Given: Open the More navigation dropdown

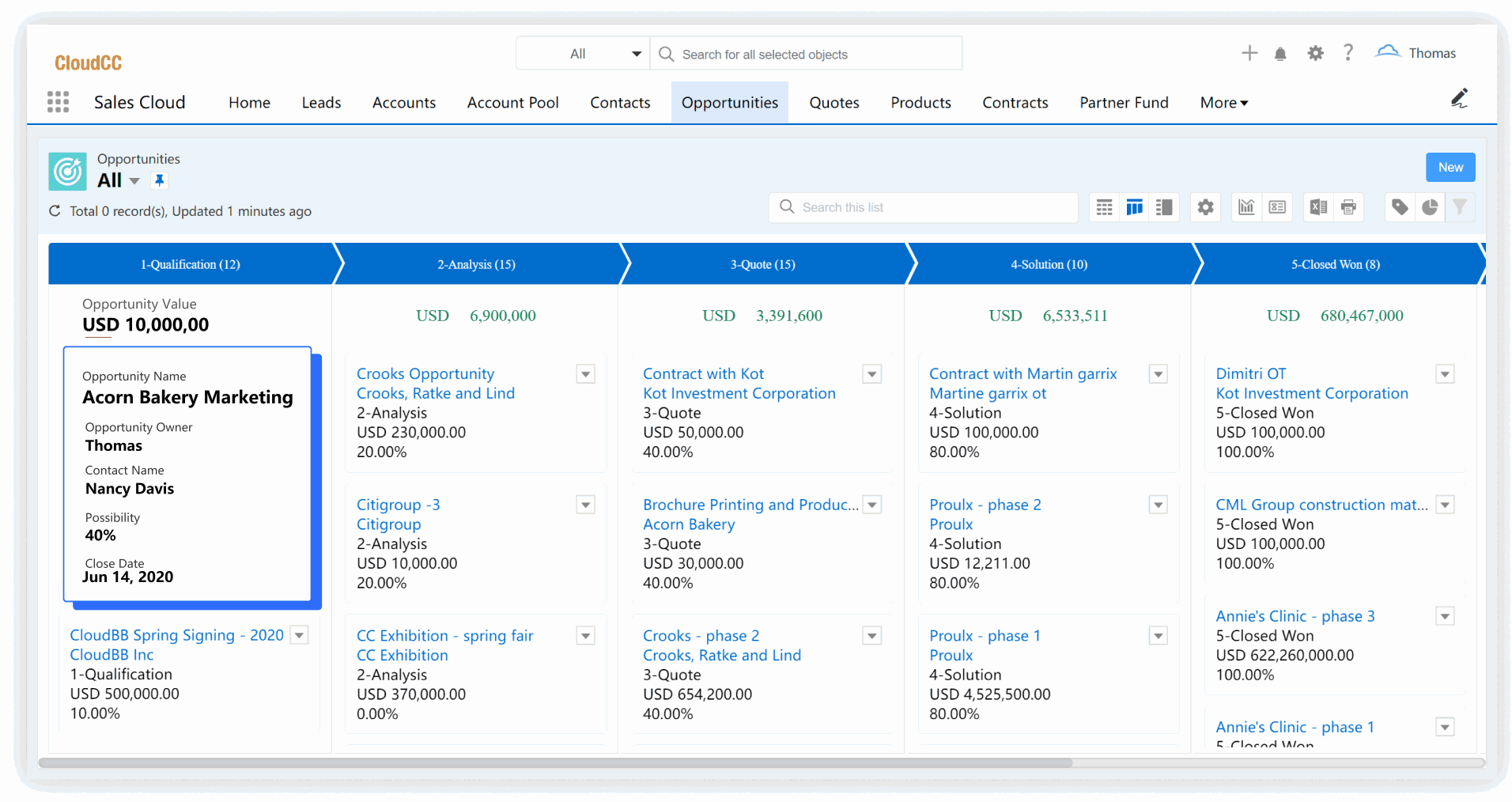Looking at the screenshot, I should pyautogui.click(x=1223, y=103).
